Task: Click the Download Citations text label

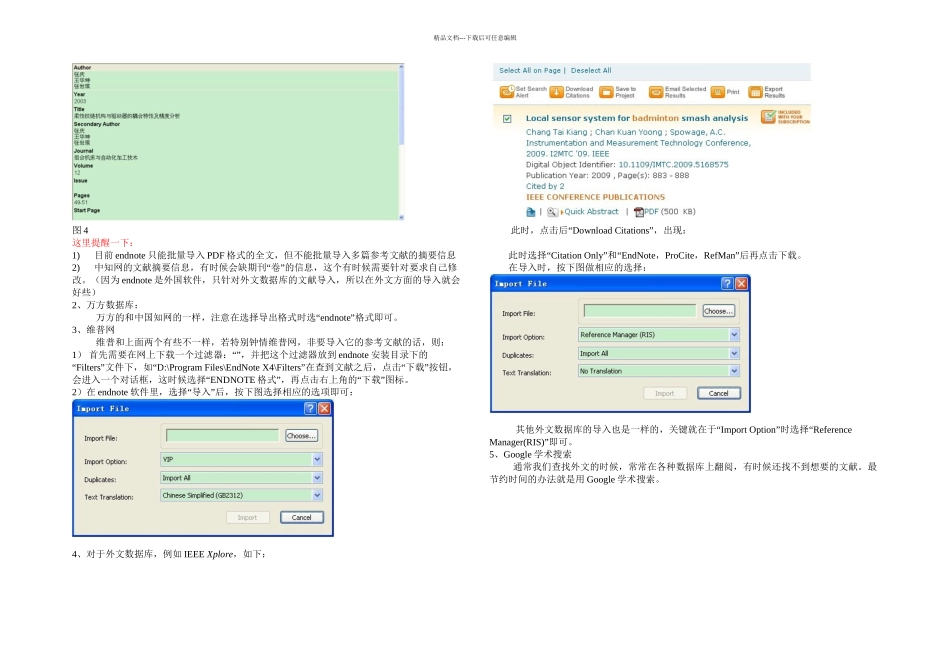Action: pyautogui.click(x=579, y=92)
